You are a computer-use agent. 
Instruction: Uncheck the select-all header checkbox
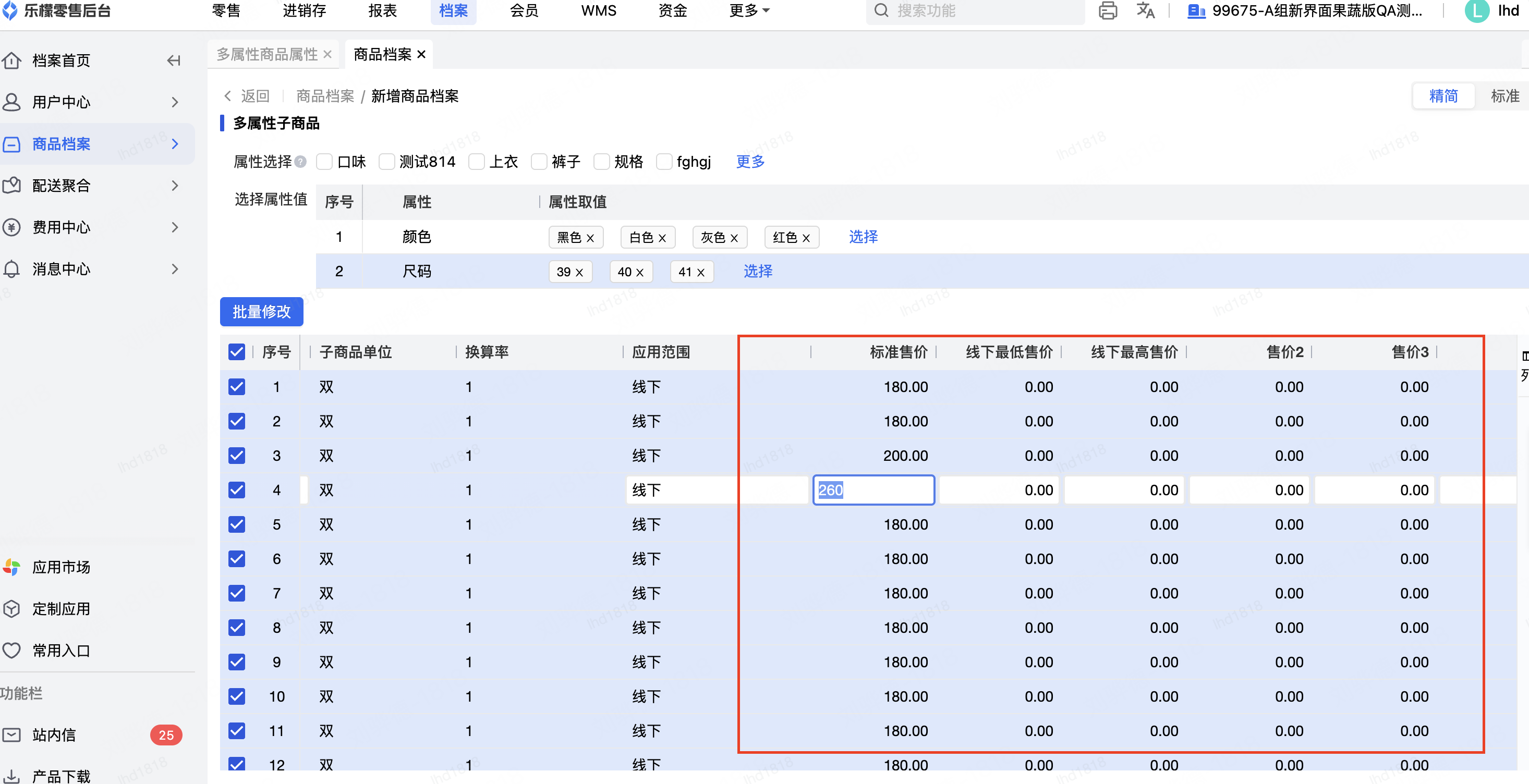[x=236, y=352]
